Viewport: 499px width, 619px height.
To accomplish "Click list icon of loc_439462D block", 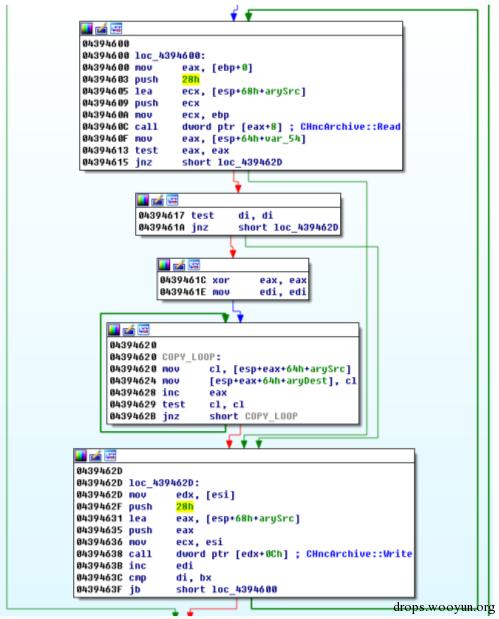I will coord(110,456).
